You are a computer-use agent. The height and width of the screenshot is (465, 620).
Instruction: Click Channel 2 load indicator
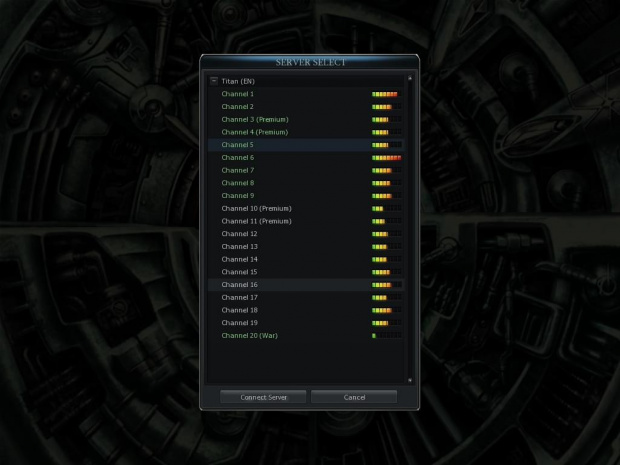[x=387, y=107]
